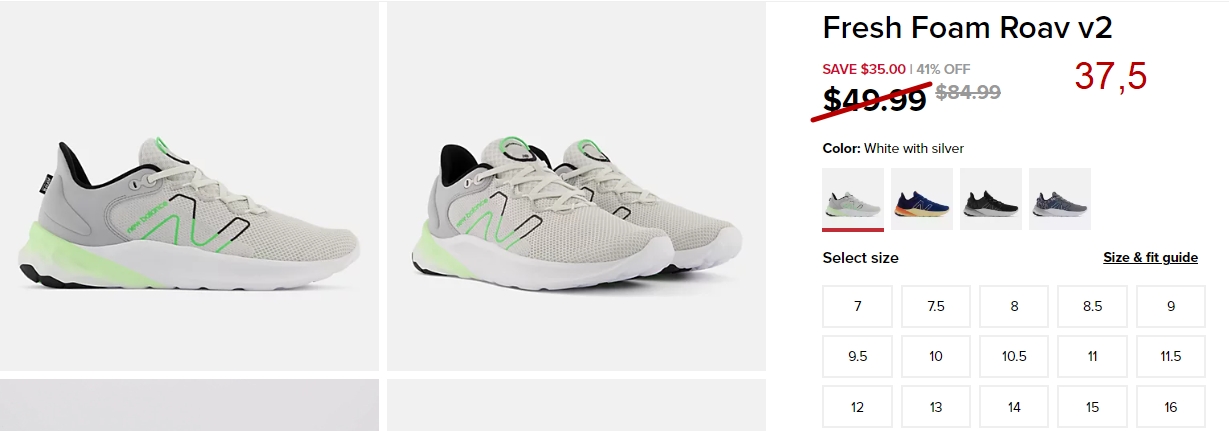Screen dimensions: 1229x431
Task: Select the grey shoe color thumbnail
Action: click(x=1060, y=199)
